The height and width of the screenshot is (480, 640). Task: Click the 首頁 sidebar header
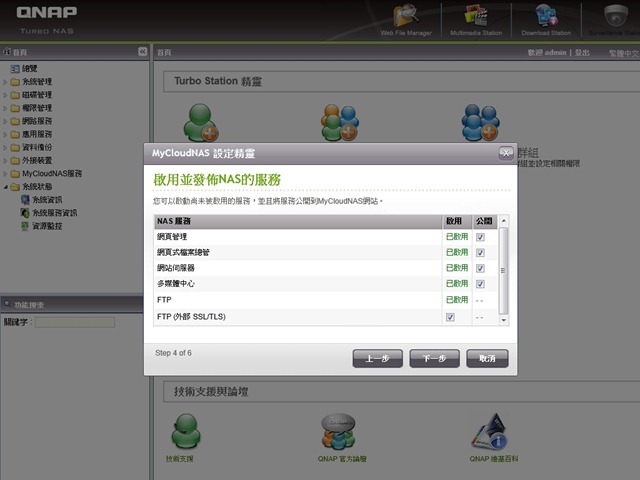coord(19,52)
